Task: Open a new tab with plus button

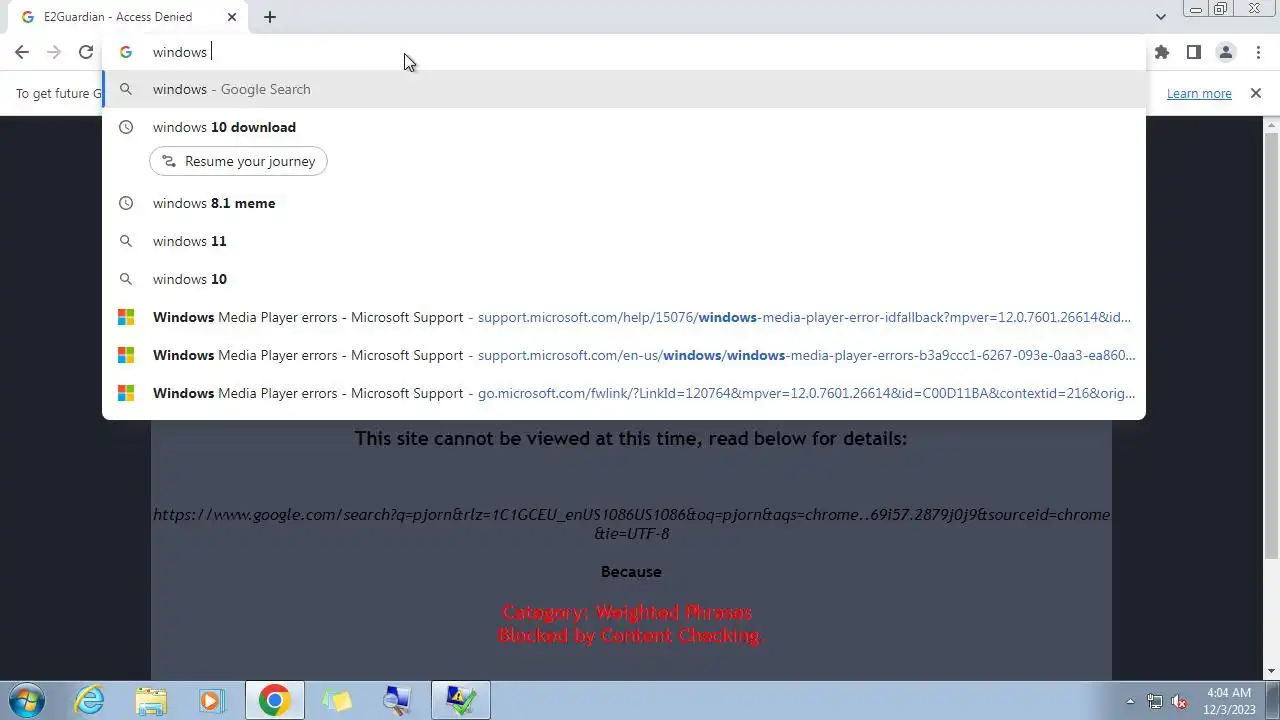Action: (x=270, y=17)
